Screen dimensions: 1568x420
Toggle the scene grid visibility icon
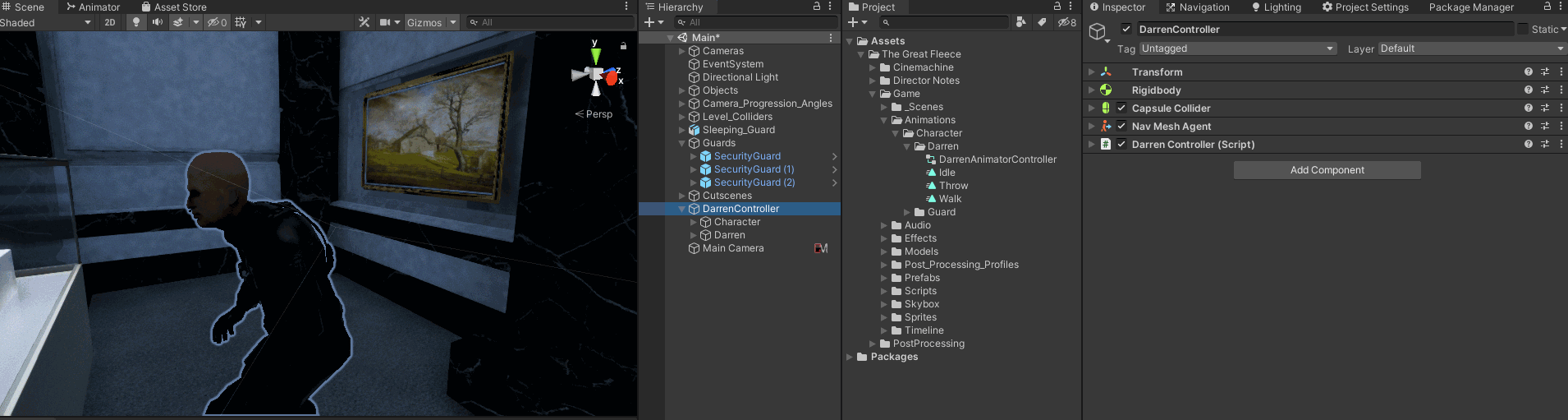click(241, 22)
